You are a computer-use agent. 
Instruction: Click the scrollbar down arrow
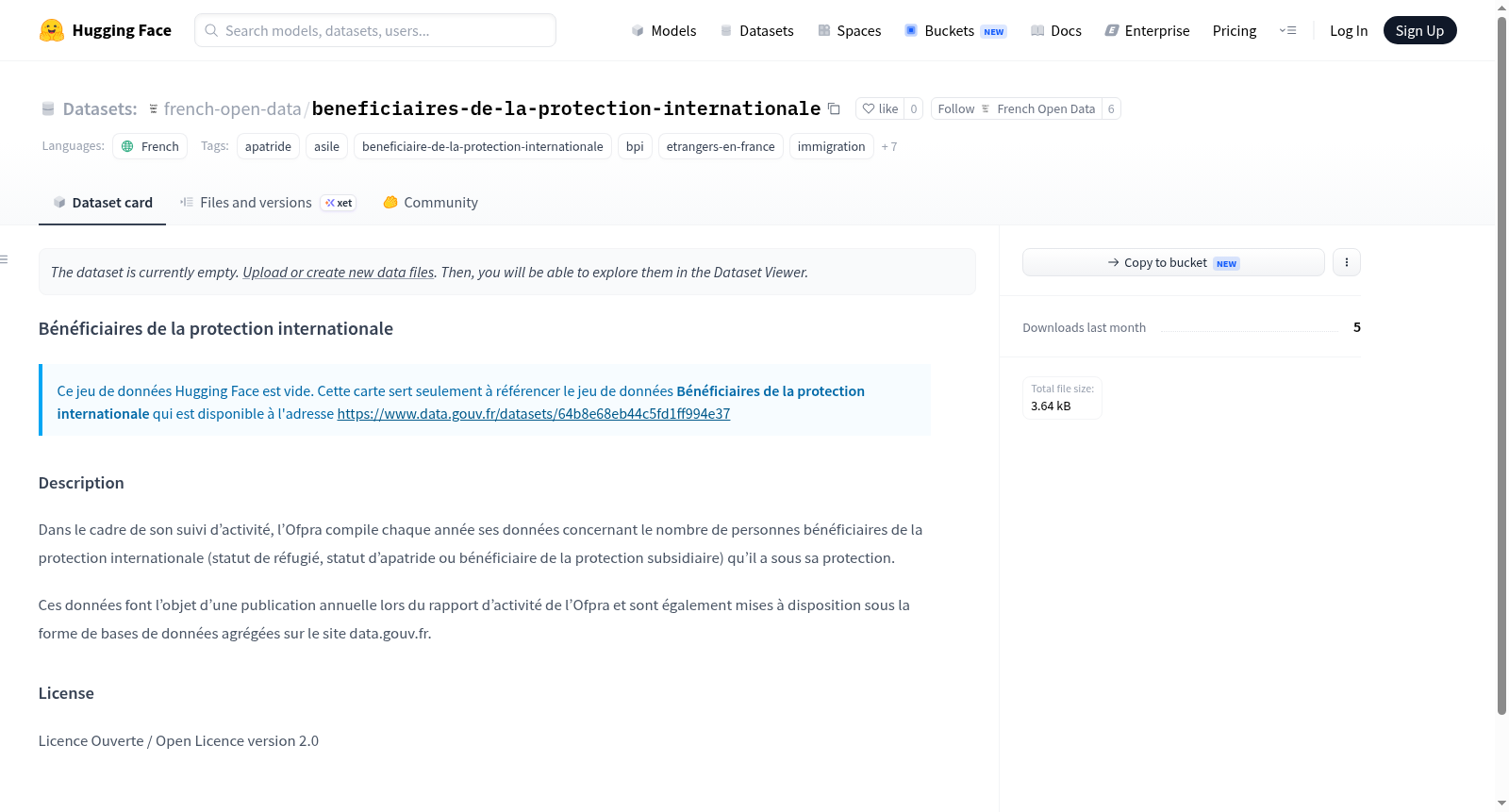click(1501, 804)
